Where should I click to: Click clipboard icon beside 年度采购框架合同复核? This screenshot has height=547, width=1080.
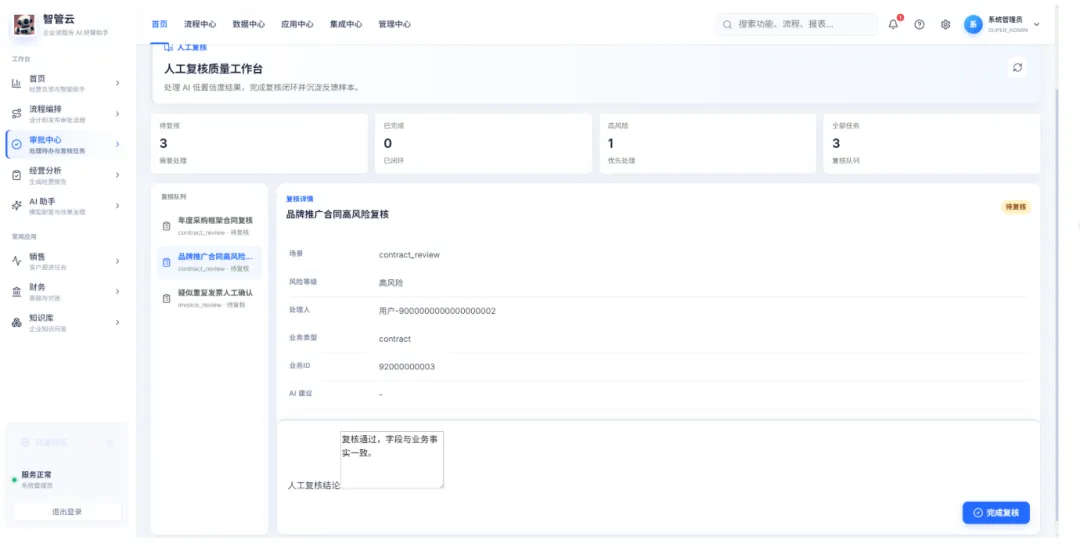click(x=166, y=226)
